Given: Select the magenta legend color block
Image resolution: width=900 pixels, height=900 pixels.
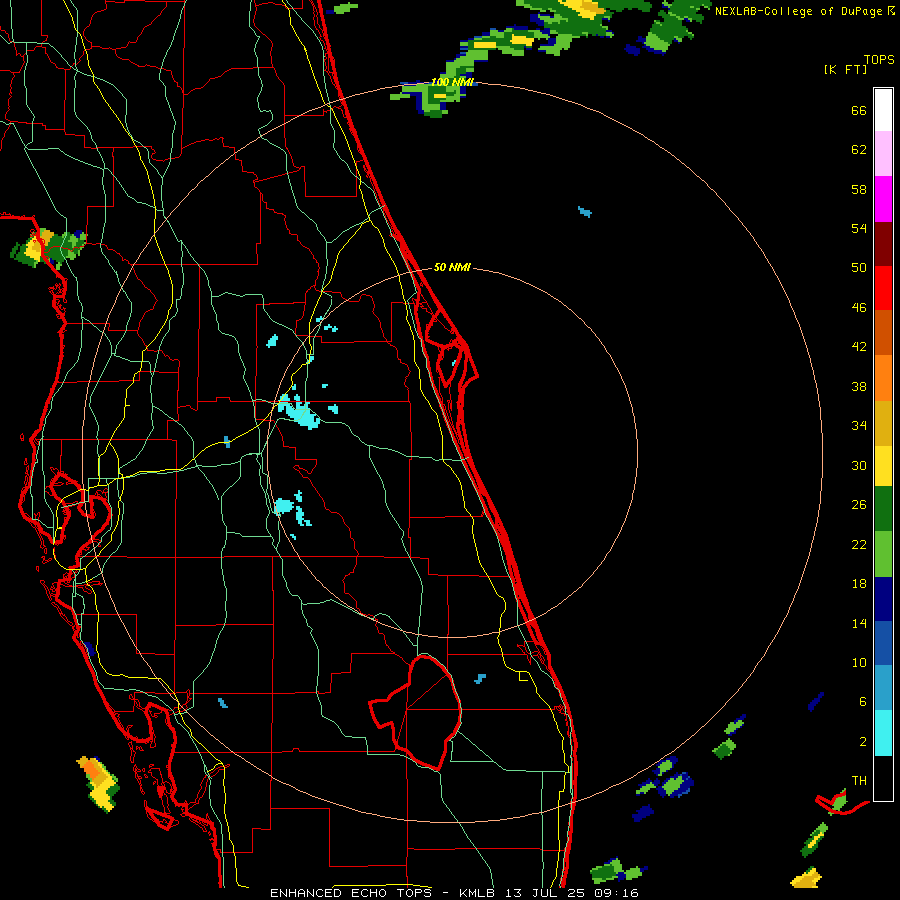Looking at the screenshot, I should [883, 199].
